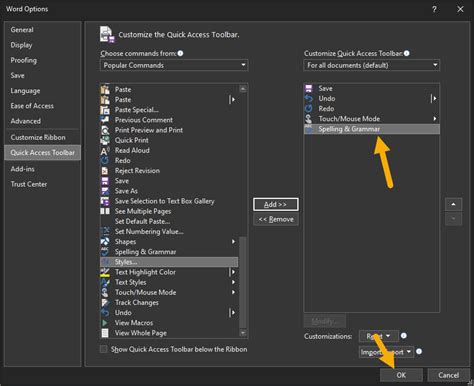This screenshot has height=386, width=474.
Task: Click the Text Styles icon
Action: coord(105,282)
